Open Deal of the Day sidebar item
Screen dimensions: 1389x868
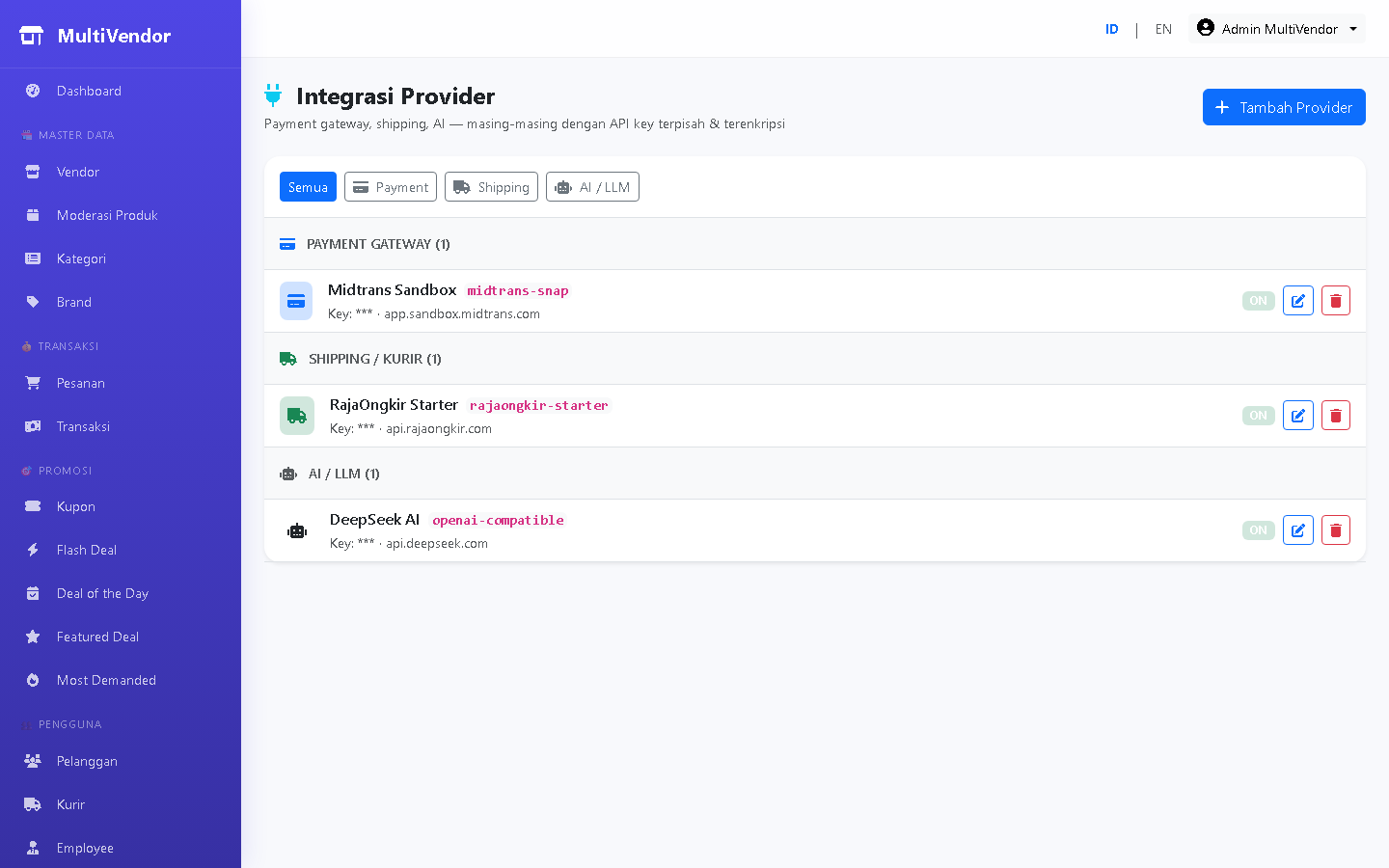click(x=121, y=593)
